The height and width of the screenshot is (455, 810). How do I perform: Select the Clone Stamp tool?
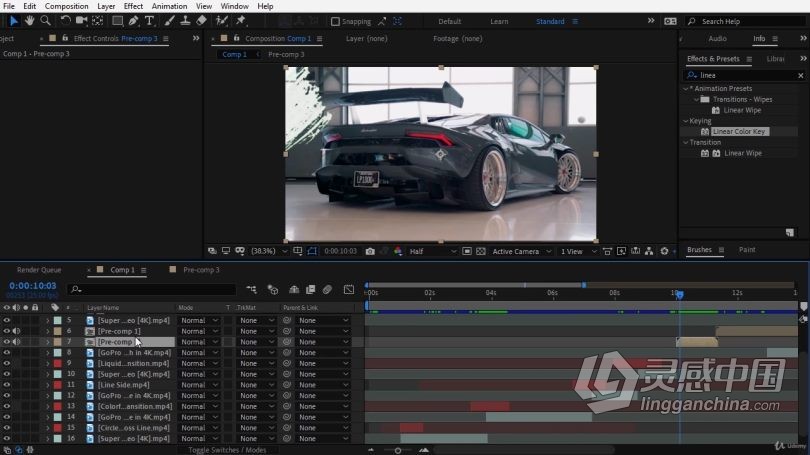185,21
